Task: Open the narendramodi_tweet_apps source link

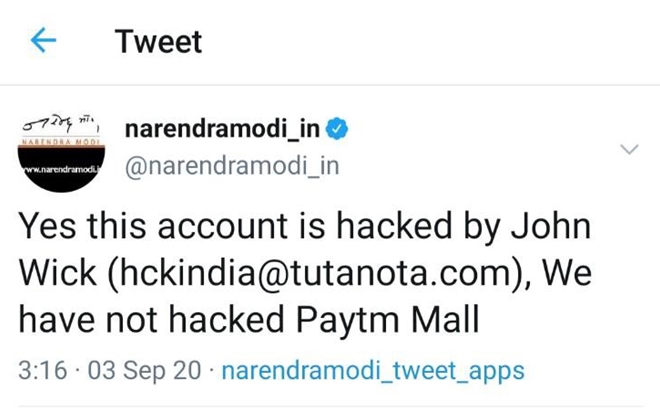Action: 373,371
